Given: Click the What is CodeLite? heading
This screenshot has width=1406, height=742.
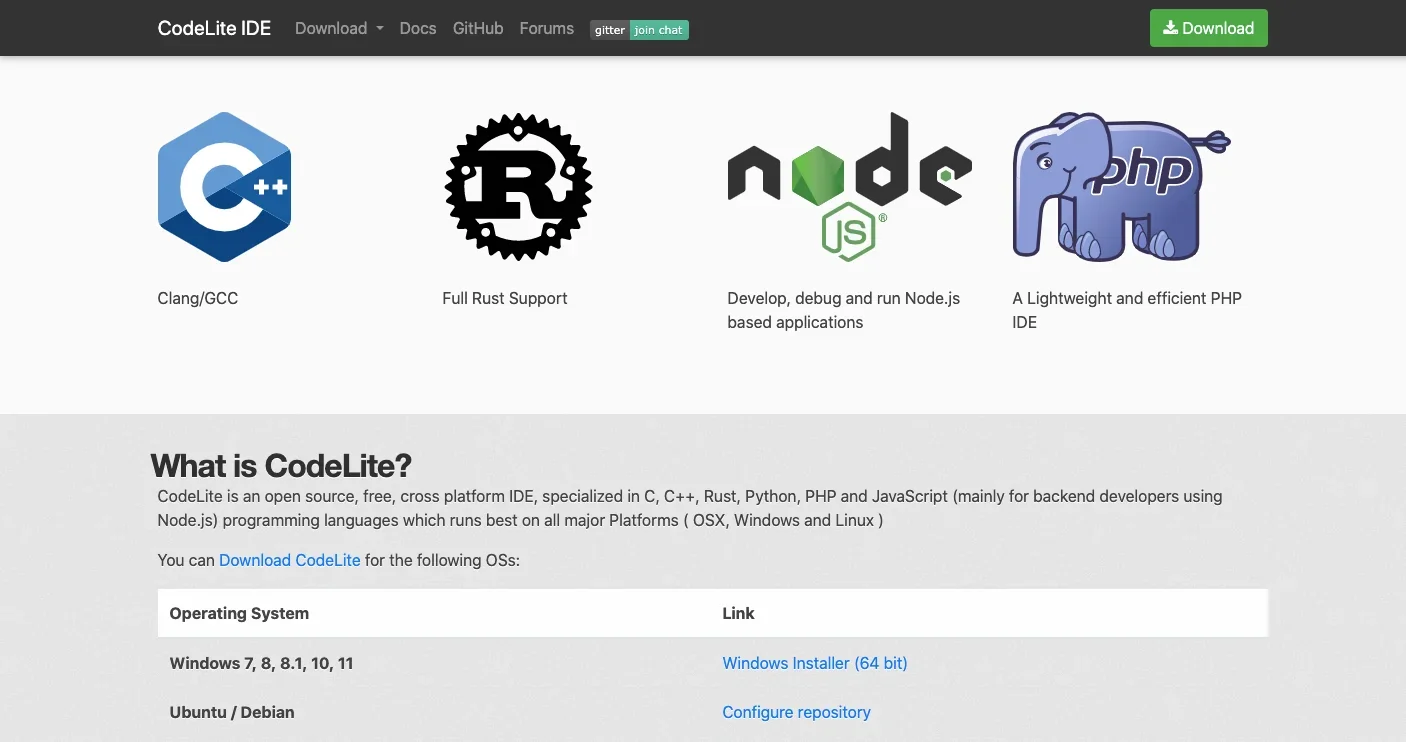Looking at the screenshot, I should tap(281, 465).
